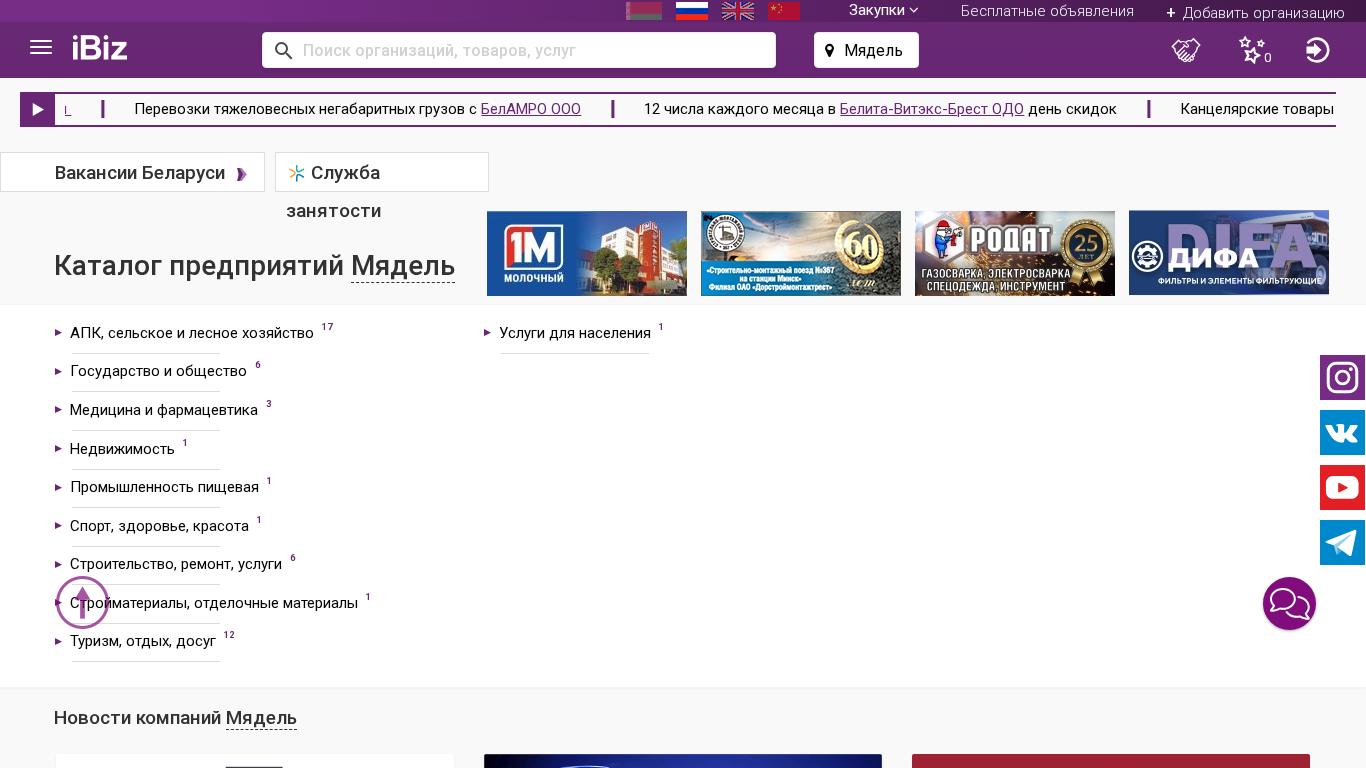Open the Telegram social icon

tap(1342, 543)
